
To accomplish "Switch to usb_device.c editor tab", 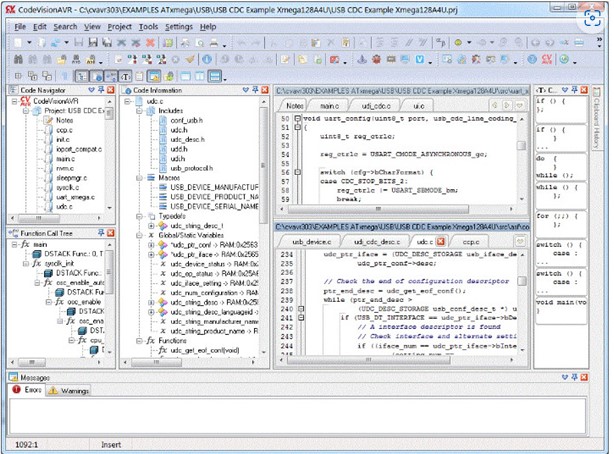I will coord(312,242).
